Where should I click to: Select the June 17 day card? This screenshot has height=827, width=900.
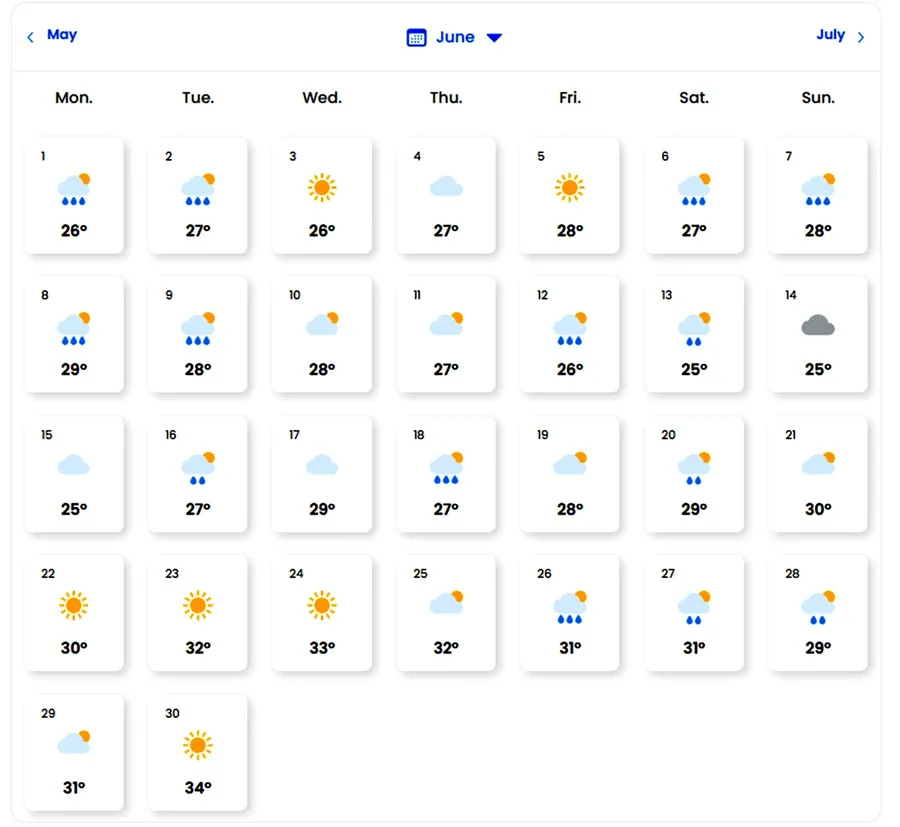[x=322, y=474]
